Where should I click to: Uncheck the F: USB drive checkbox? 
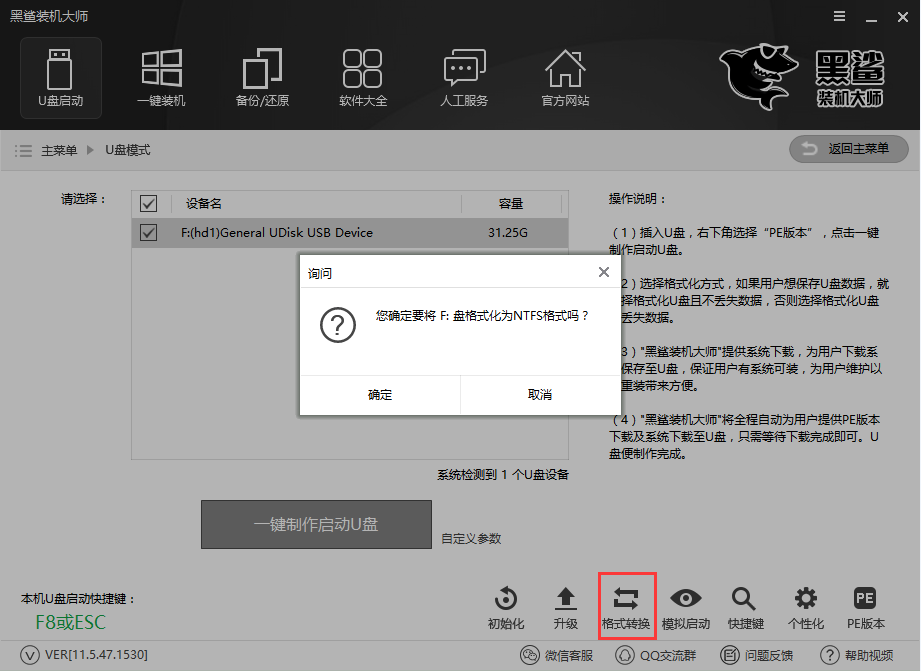pos(148,232)
